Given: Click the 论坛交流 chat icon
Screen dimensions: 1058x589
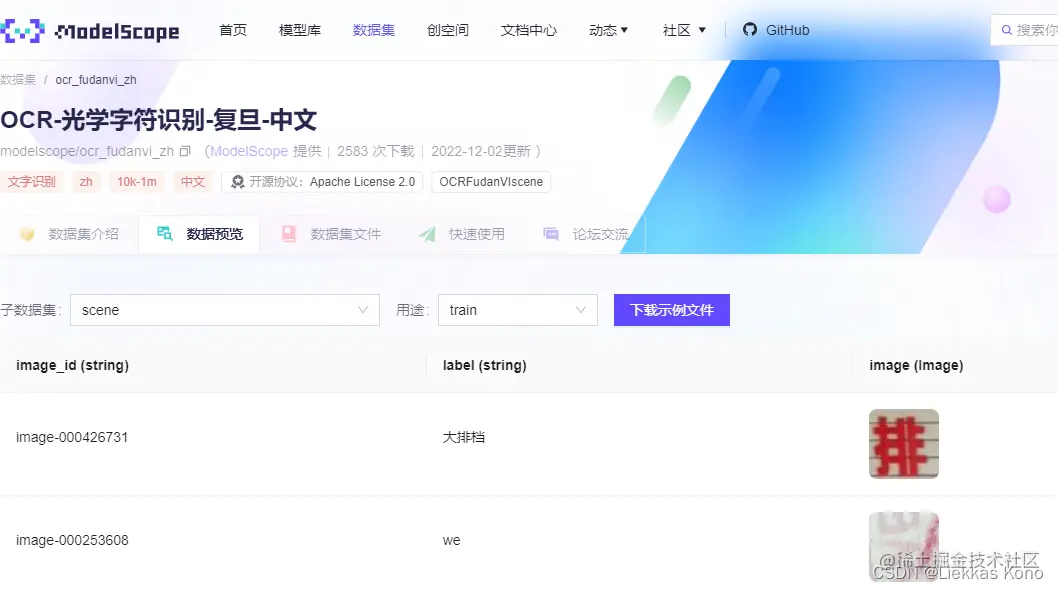Looking at the screenshot, I should pos(550,234).
